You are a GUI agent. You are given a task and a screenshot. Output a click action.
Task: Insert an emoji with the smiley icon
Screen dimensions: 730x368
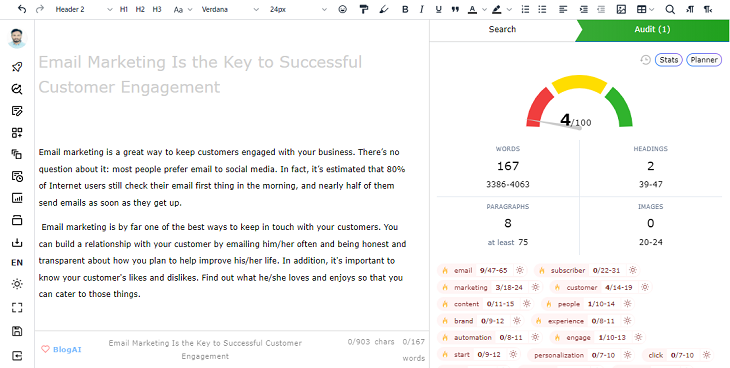coord(343,9)
